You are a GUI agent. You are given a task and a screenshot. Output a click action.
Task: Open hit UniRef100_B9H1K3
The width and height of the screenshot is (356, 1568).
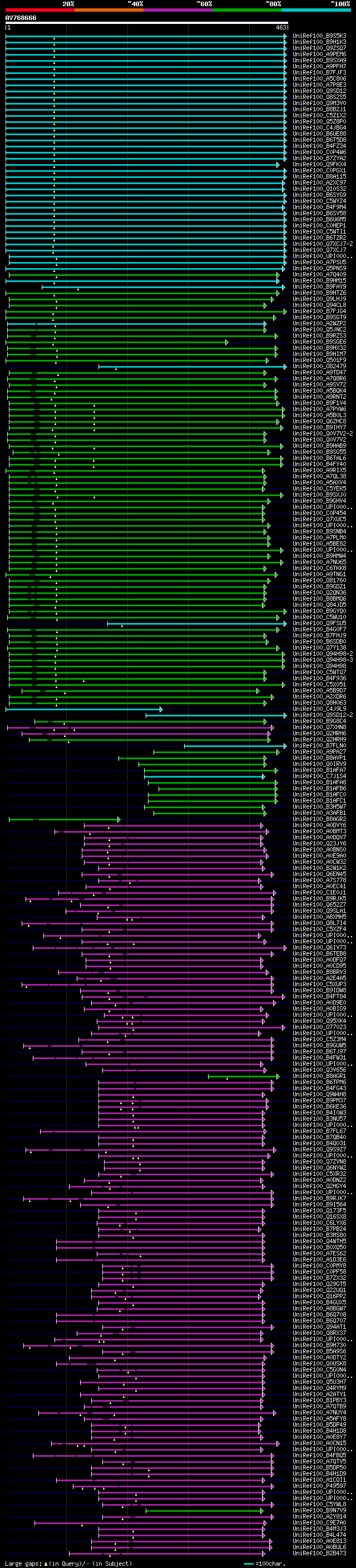click(319, 42)
